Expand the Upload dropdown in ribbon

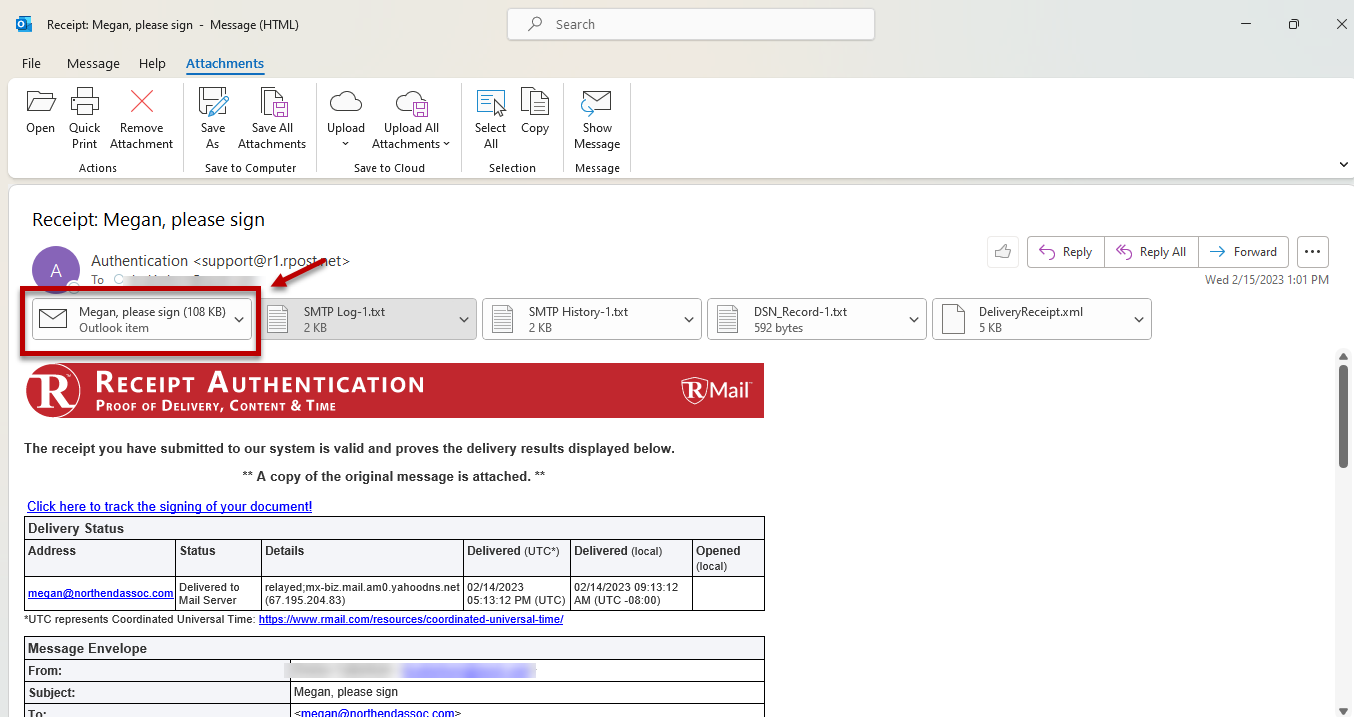[346, 144]
